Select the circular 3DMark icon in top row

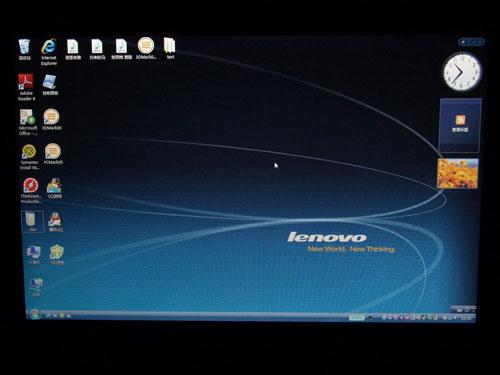(146, 48)
